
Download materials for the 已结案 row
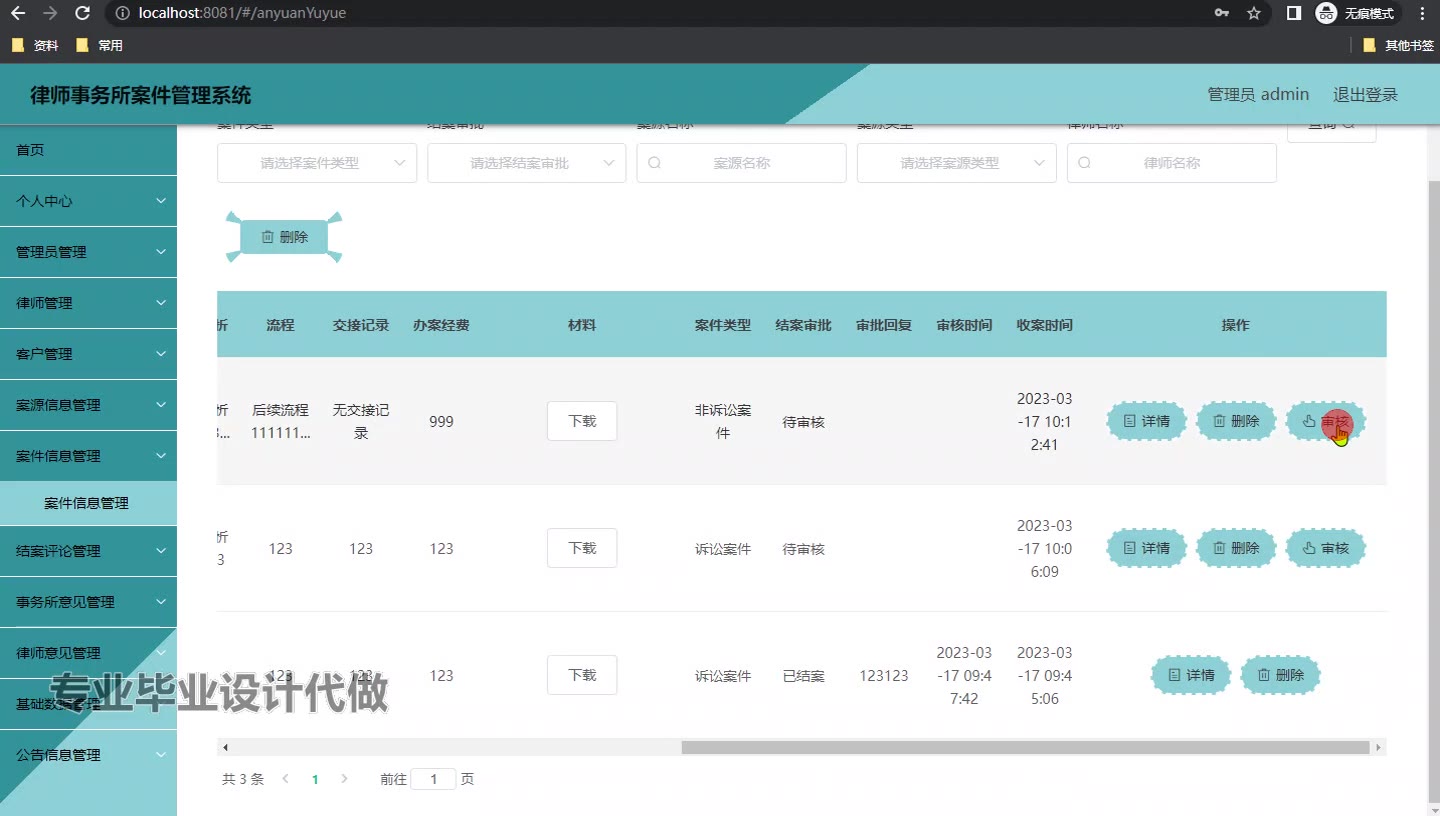[582, 675]
